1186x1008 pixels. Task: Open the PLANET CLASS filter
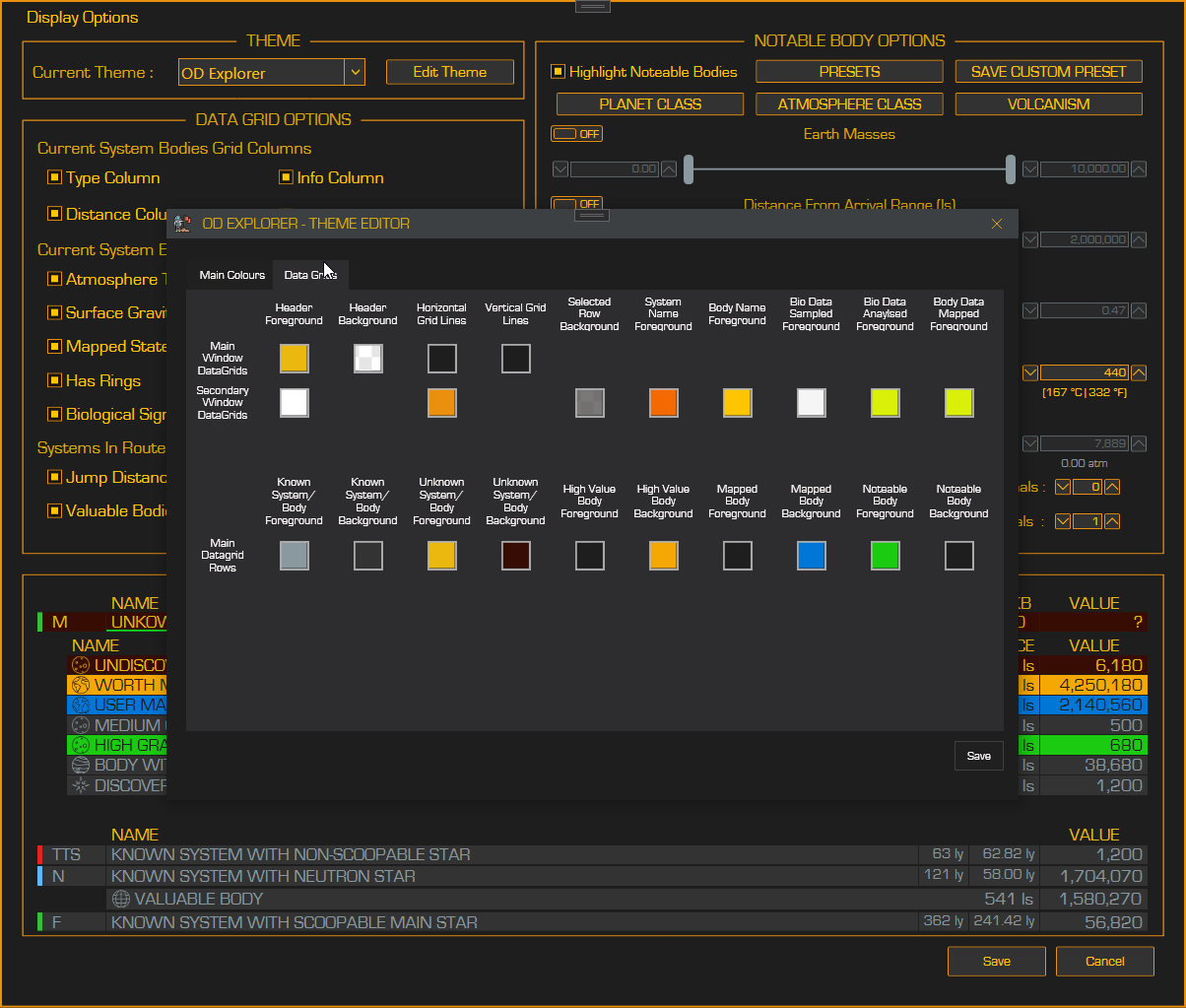pos(650,103)
